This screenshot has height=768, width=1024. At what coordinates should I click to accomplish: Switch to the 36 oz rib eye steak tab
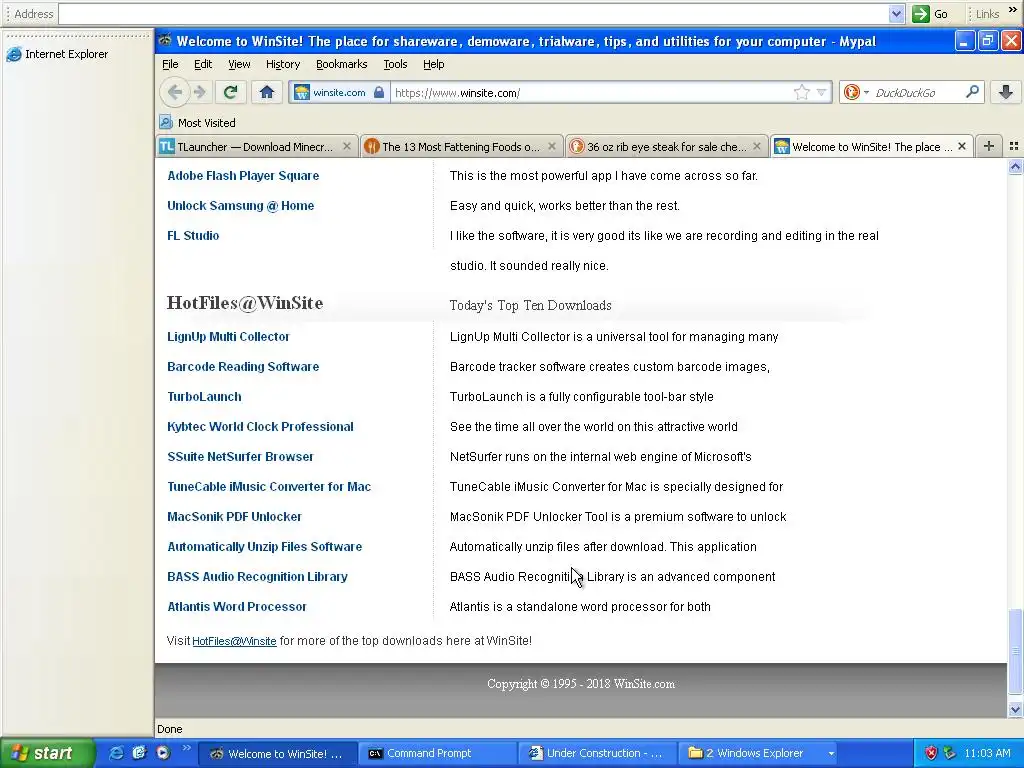(x=666, y=146)
